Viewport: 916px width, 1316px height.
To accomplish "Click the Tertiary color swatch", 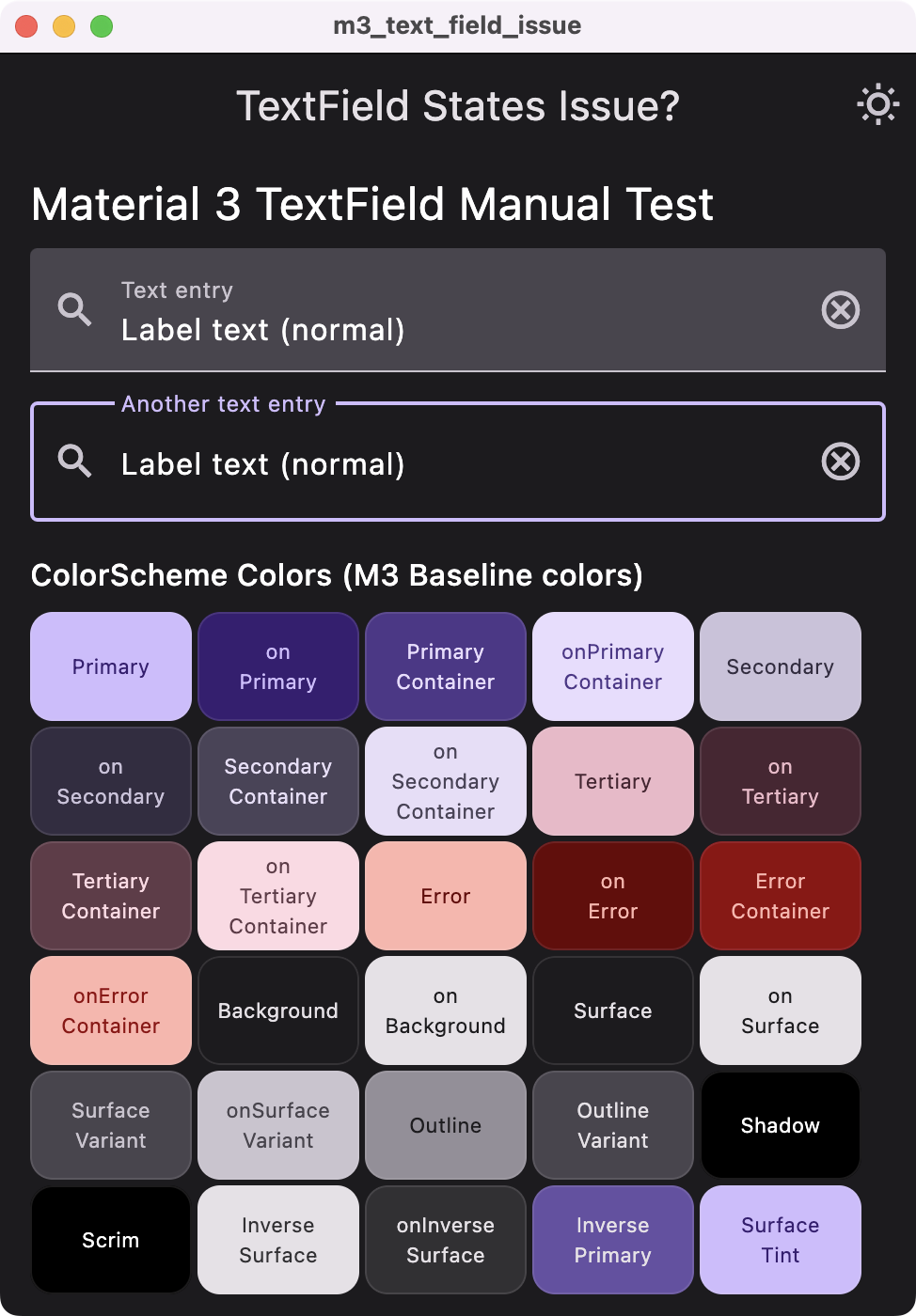I will click(x=612, y=781).
